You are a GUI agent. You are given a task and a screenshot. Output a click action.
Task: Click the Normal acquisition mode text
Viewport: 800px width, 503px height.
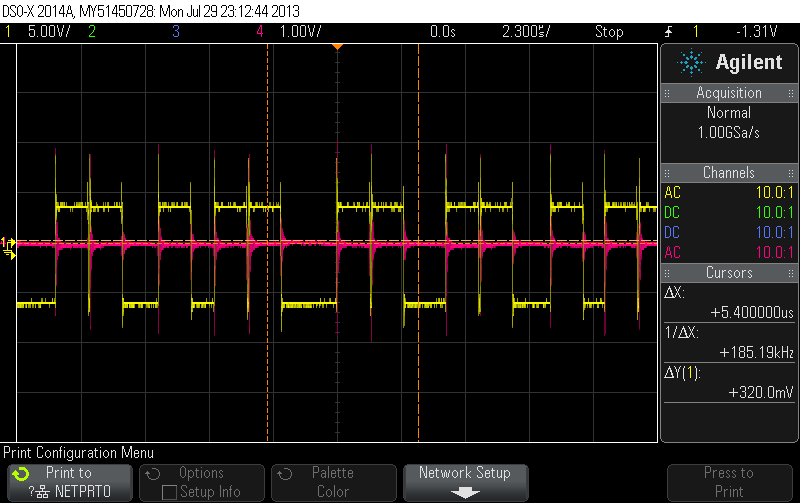point(729,113)
